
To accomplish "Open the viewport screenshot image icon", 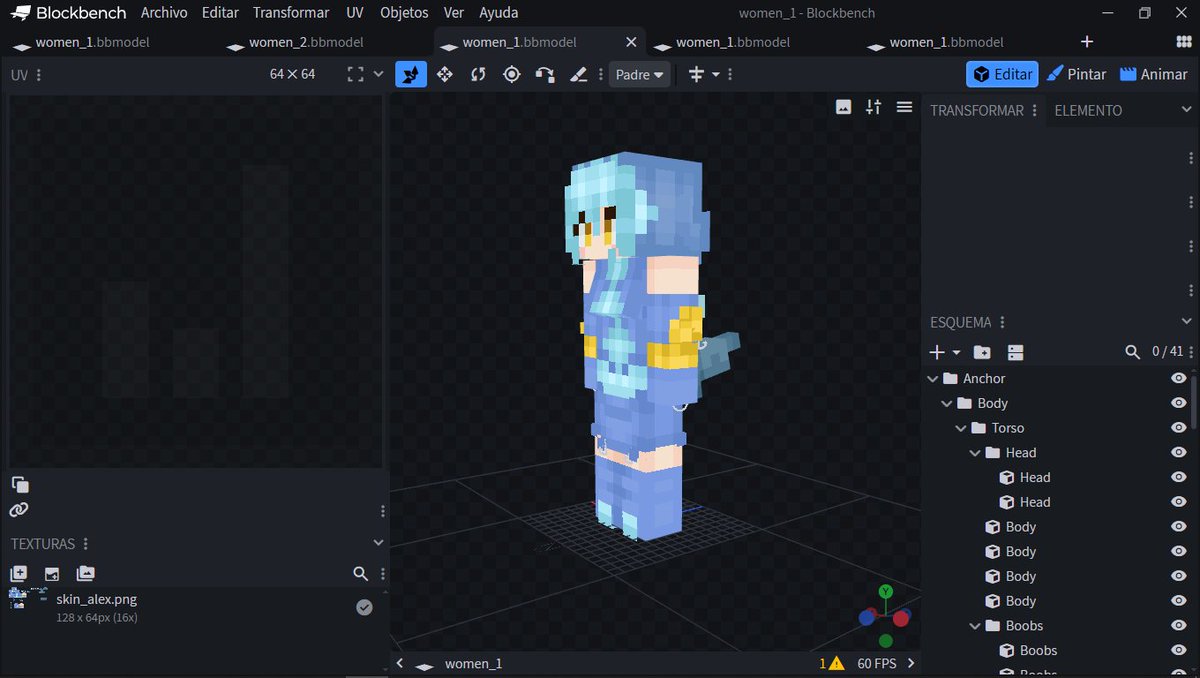I will point(843,107).
